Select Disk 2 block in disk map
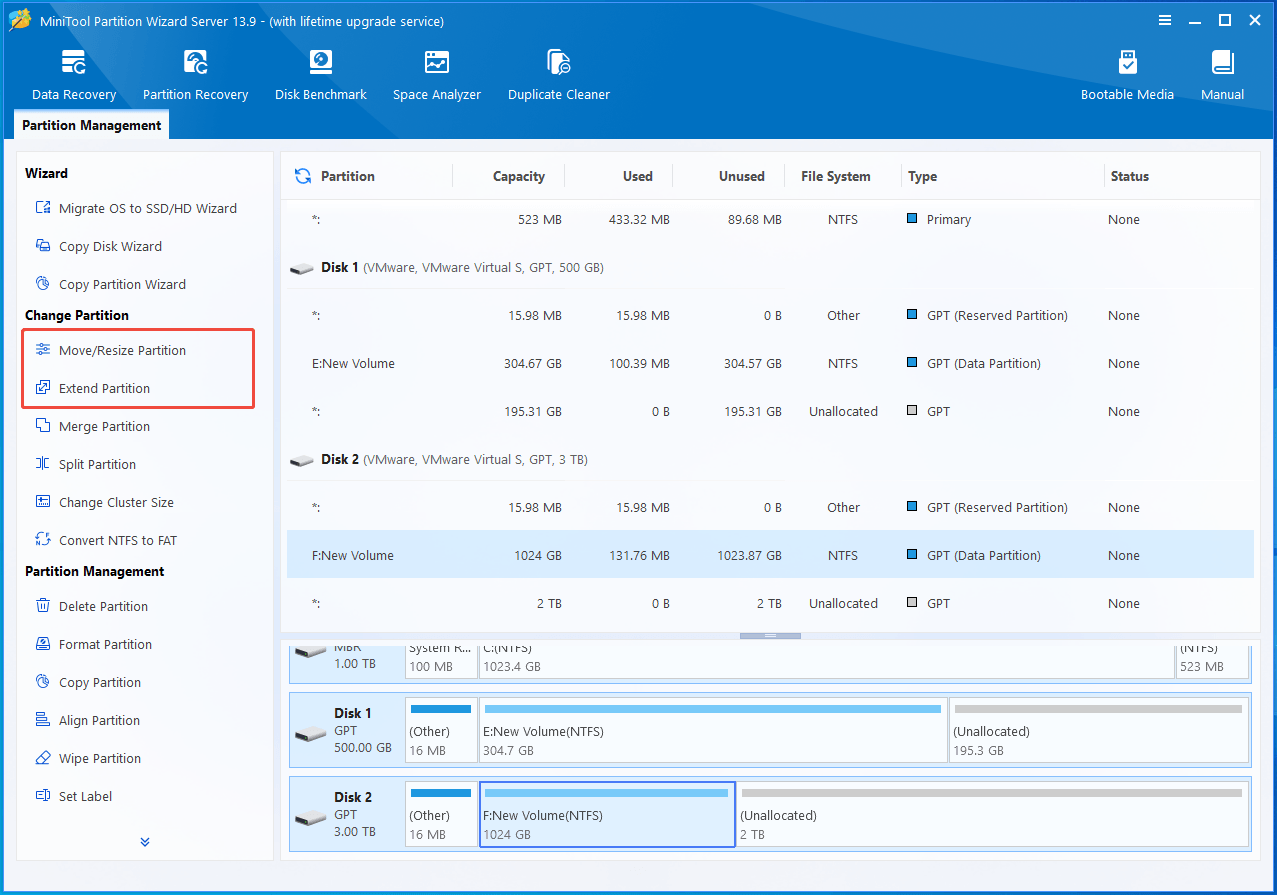 (347, 814)
